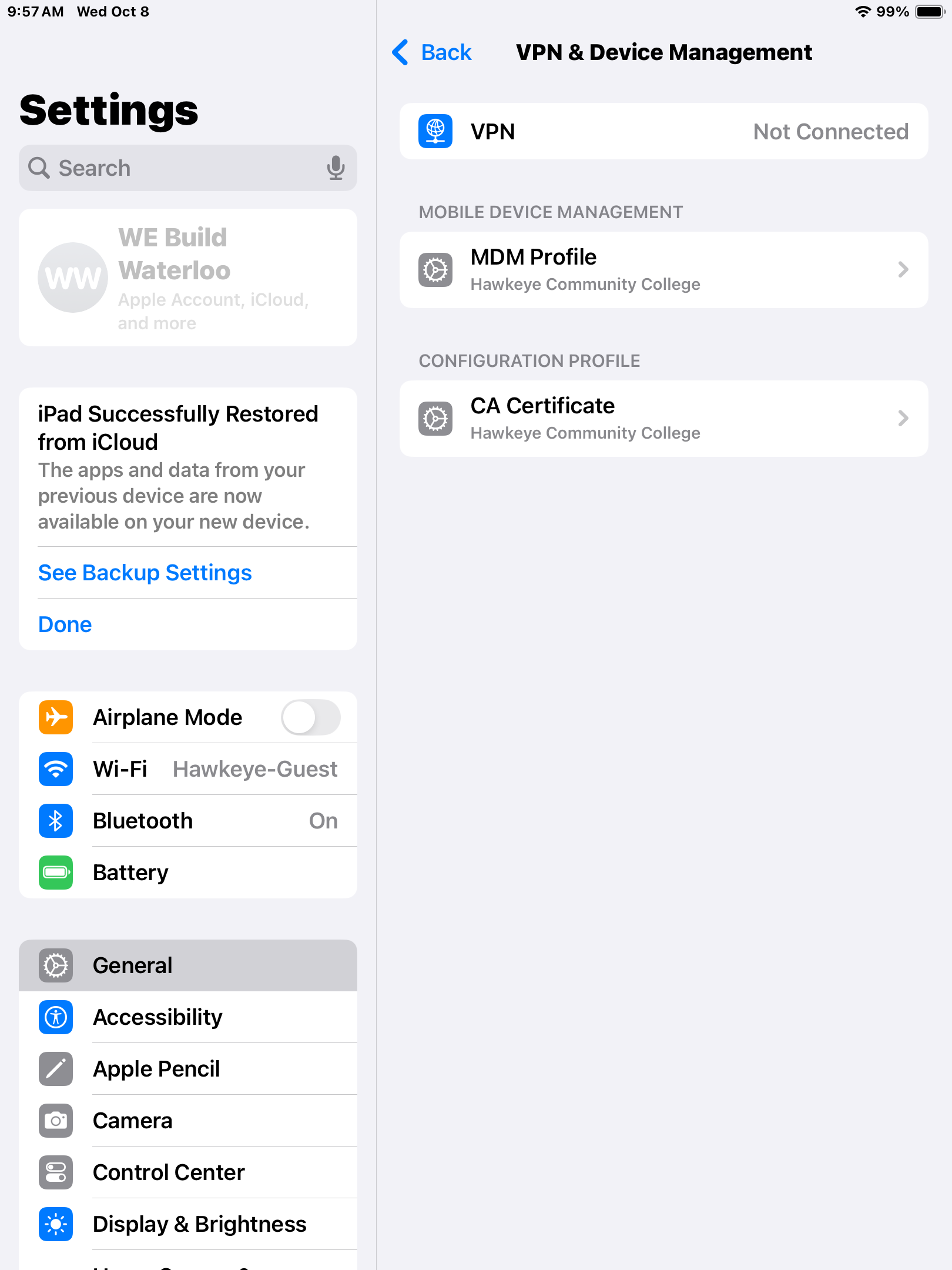Viewport: 952px width, 1270px height.
Task: Open the Control Center icon
Action: click(56, 1172)
